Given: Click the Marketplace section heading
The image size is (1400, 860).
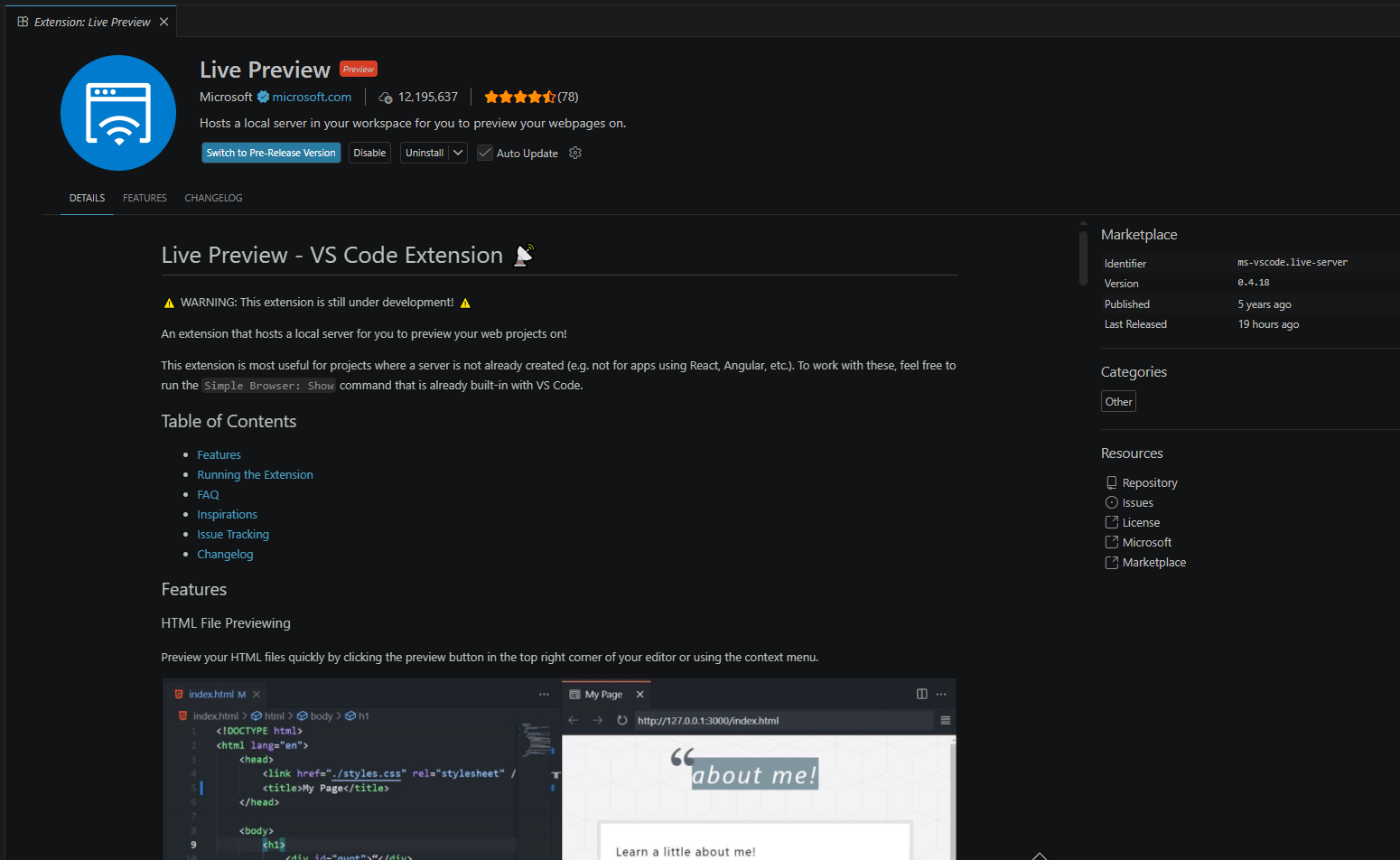Looking at the screenshot, I should pos(1139,234).
